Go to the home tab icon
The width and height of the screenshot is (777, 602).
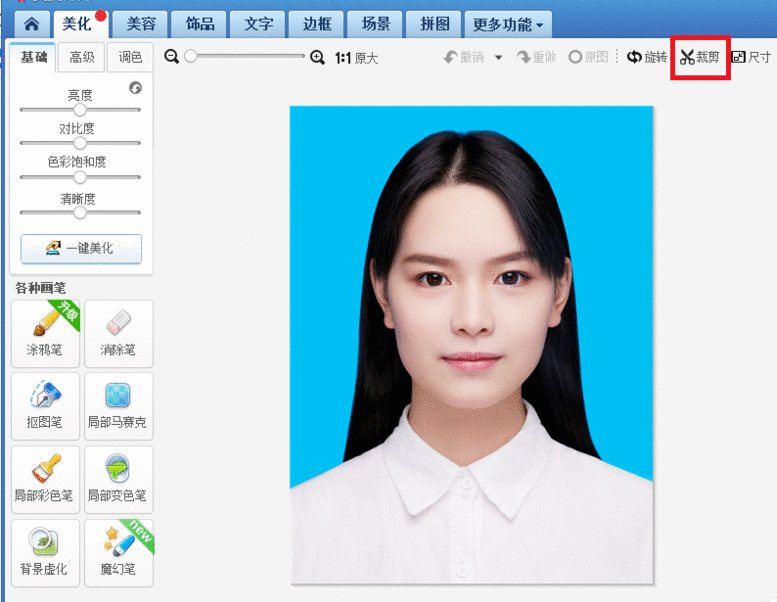31,24
